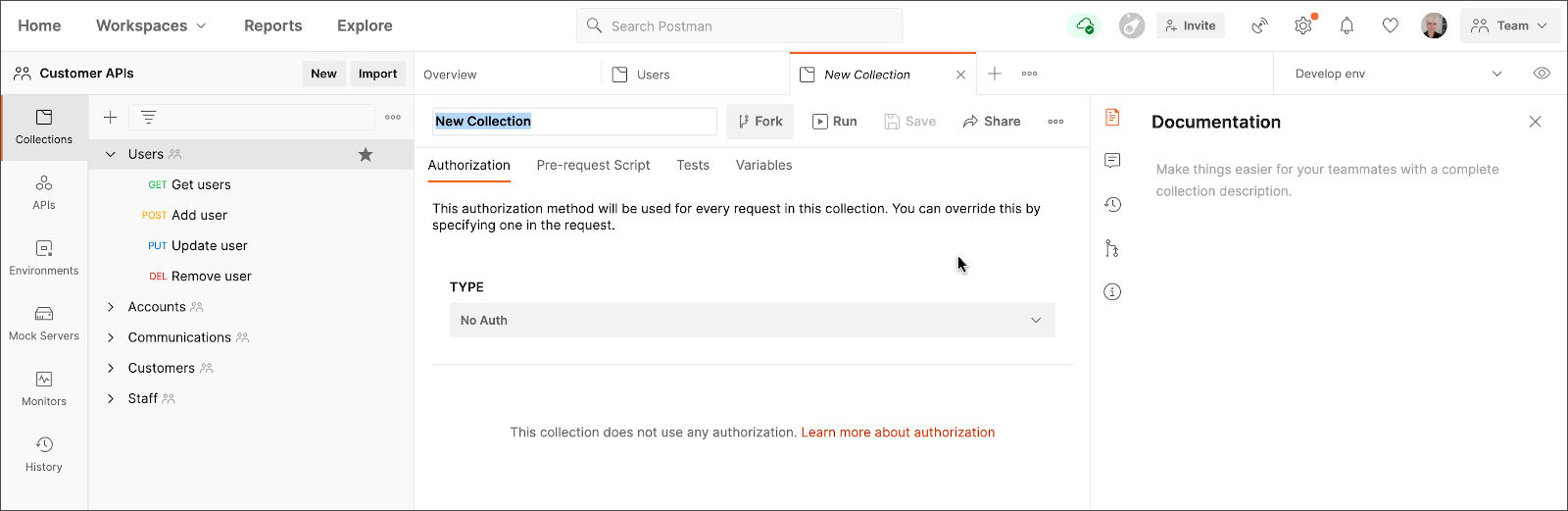1568x511 pixels.
Task: Open the Develop env environment selector
Action: 1398,74
